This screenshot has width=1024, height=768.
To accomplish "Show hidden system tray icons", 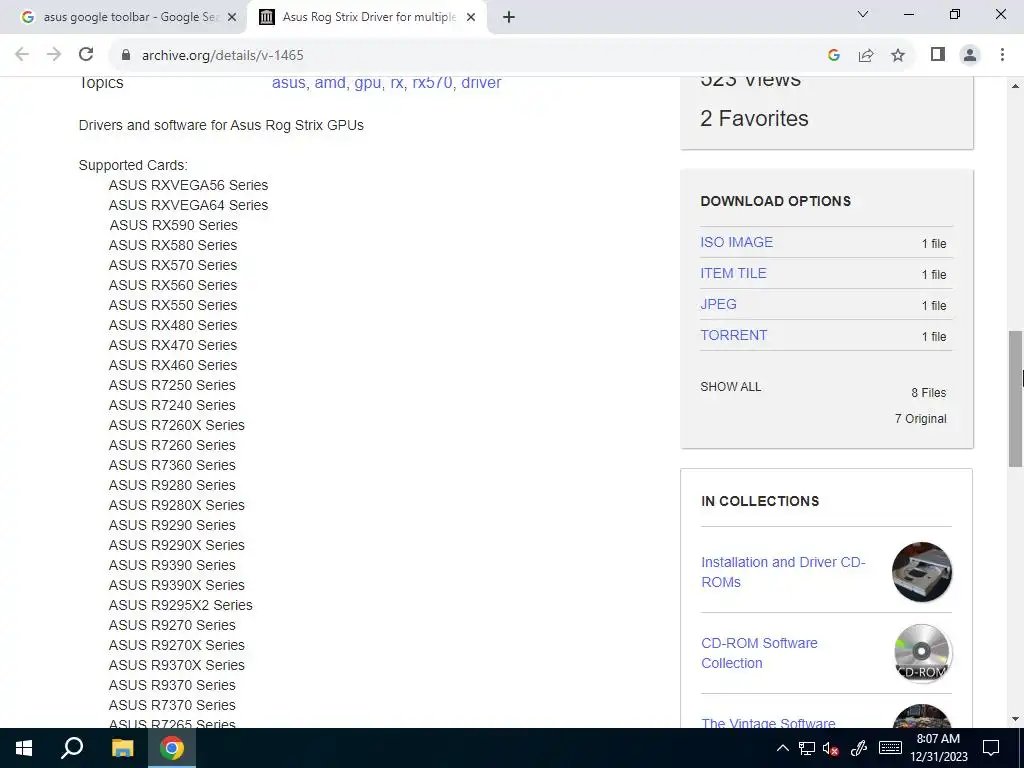I will click(782, 748).
